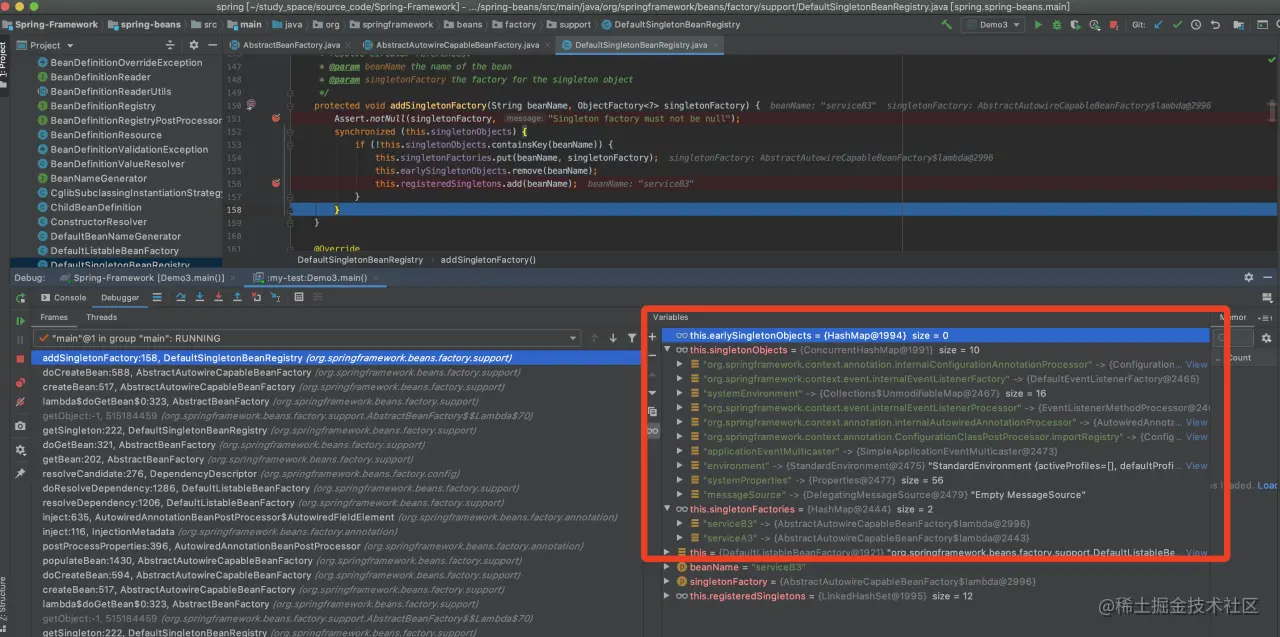Commit changes with Git green checkmark icon

(x=1178, y=24)
